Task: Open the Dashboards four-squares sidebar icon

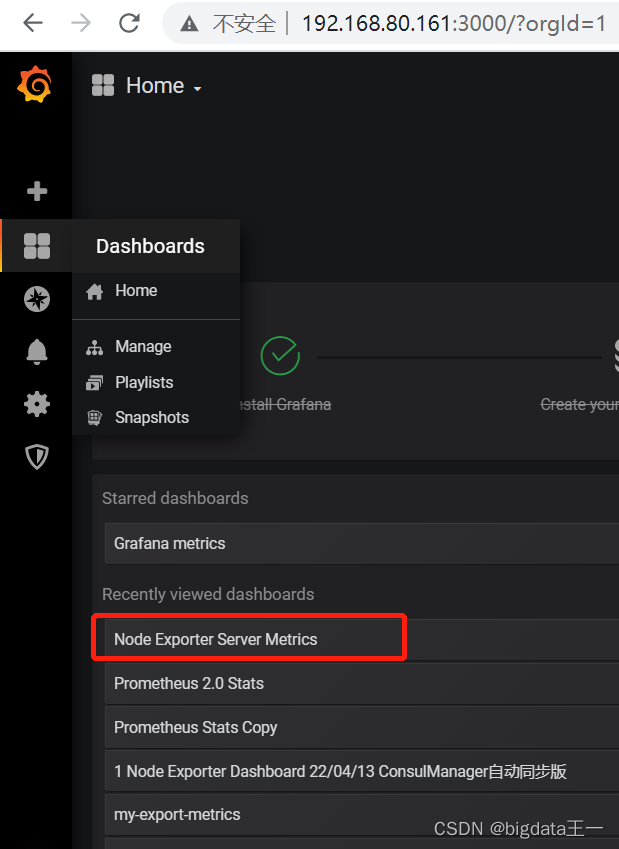Action: (37, 246)
